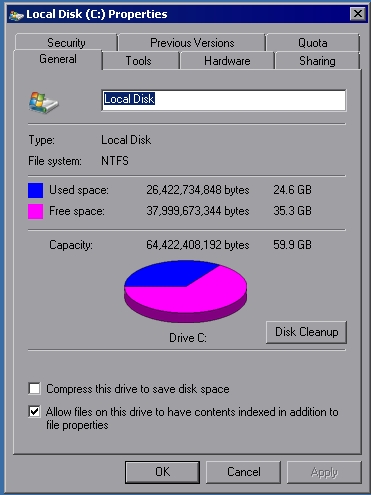Click the '59.9 GB' capacity text
This screenshot has height=495, width=371.
click(292, 245)
